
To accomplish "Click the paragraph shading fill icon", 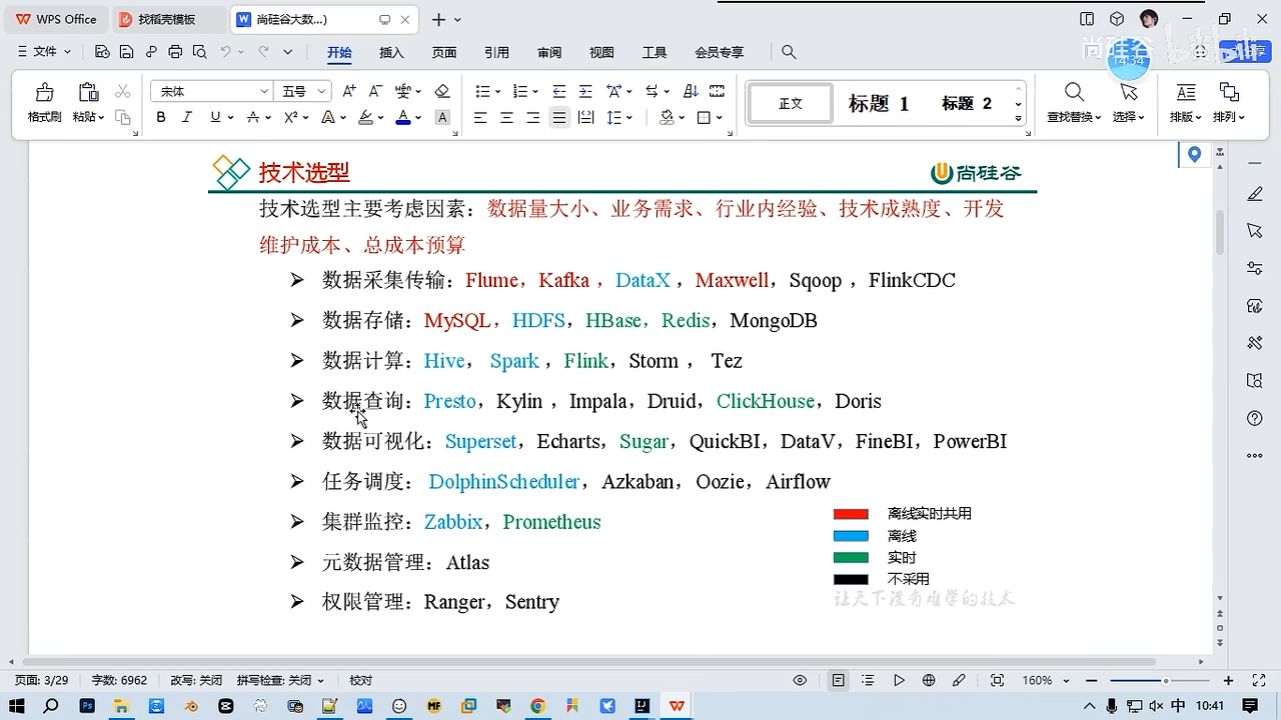I will 667,118.
